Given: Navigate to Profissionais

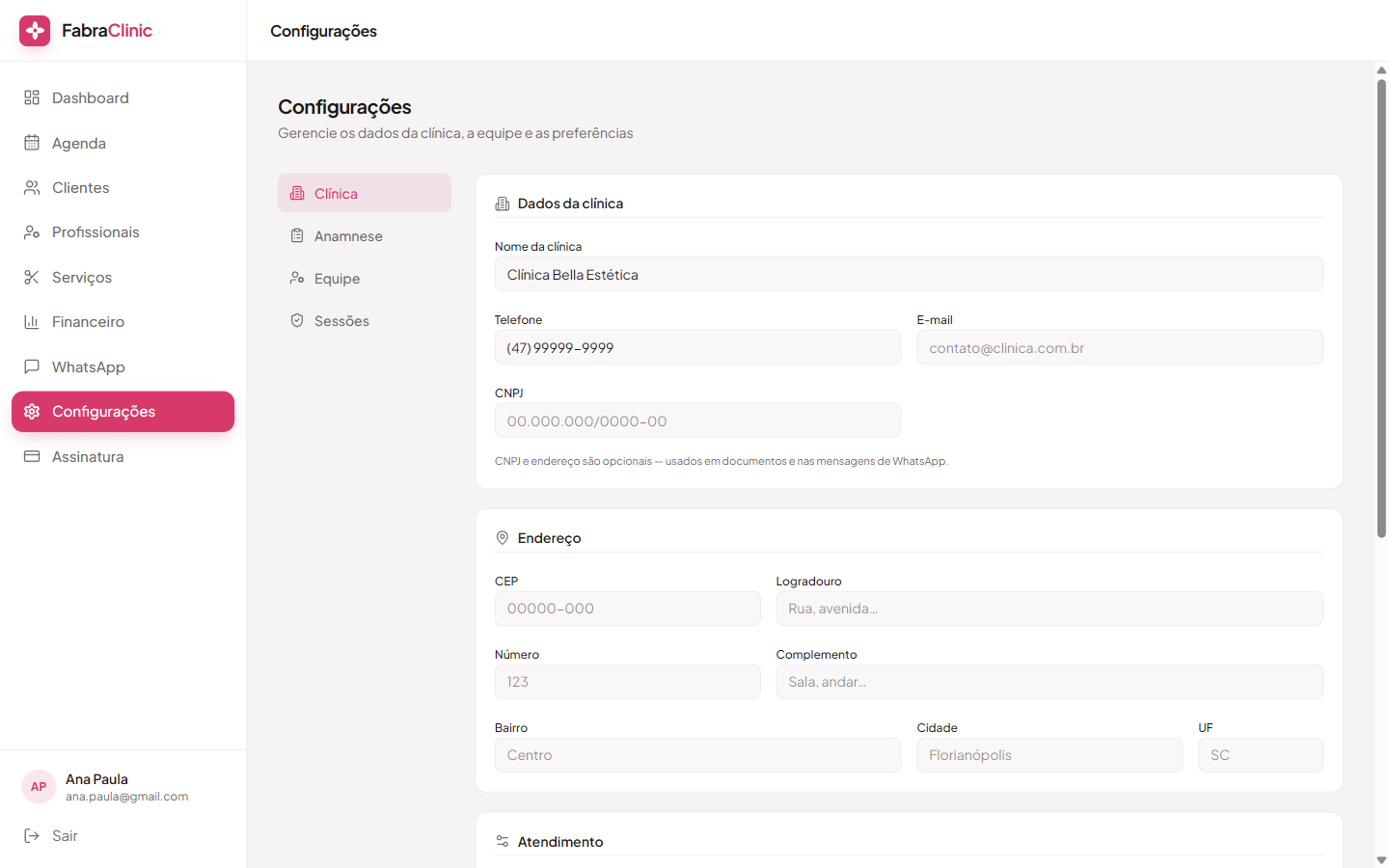Looking at the screenshot, I should click(123, 231).
